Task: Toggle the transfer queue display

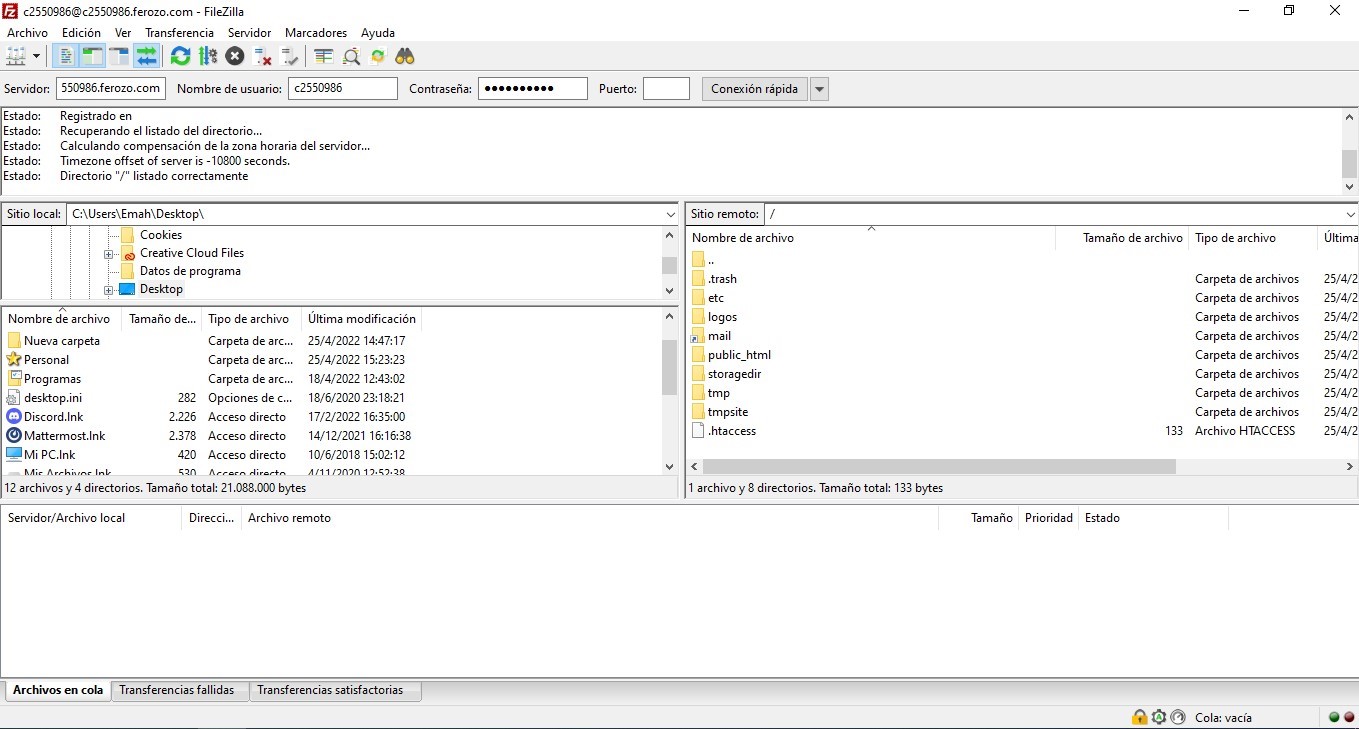Action: coord(147,56)
